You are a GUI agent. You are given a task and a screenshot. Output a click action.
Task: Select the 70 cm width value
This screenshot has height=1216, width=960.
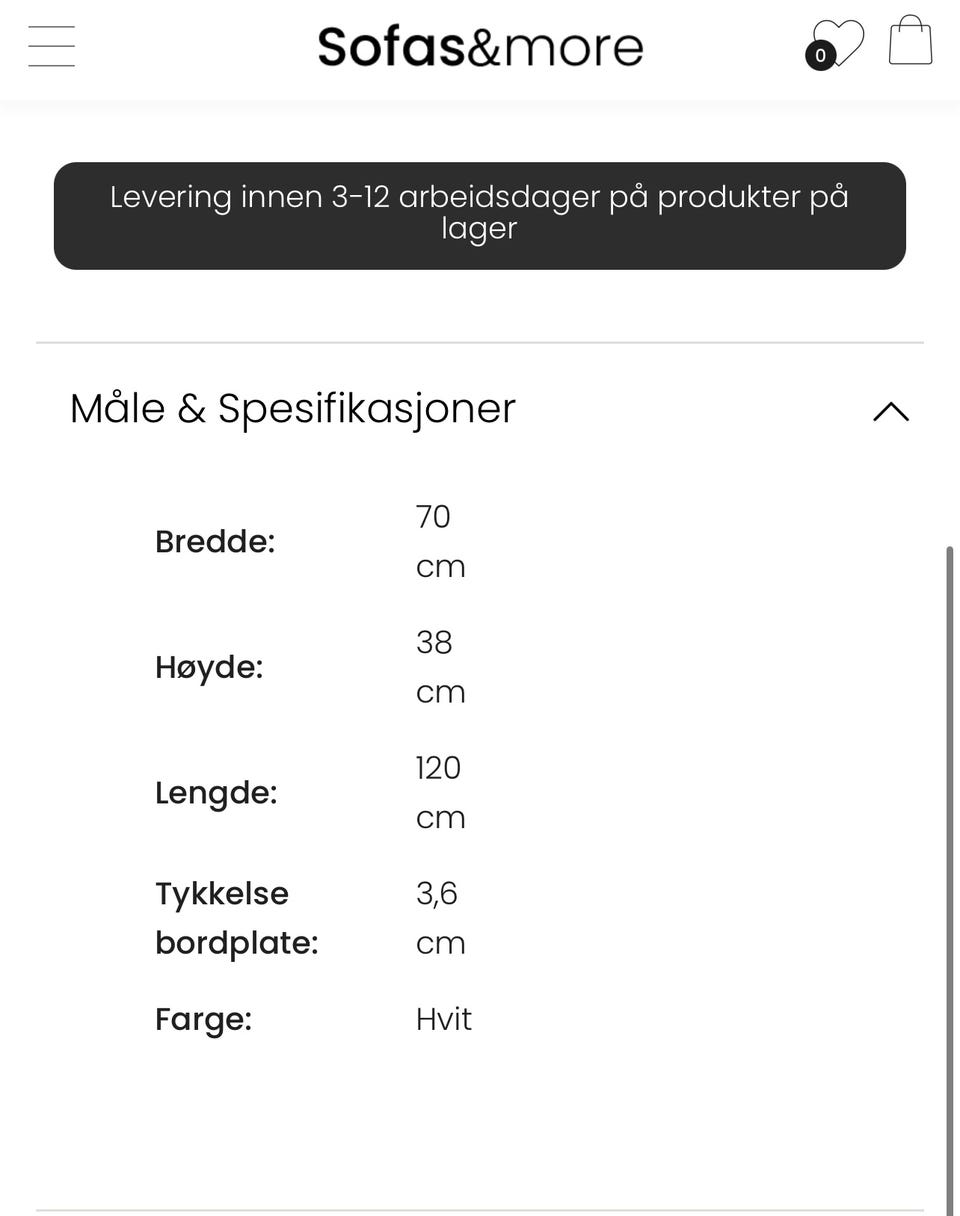441,541
